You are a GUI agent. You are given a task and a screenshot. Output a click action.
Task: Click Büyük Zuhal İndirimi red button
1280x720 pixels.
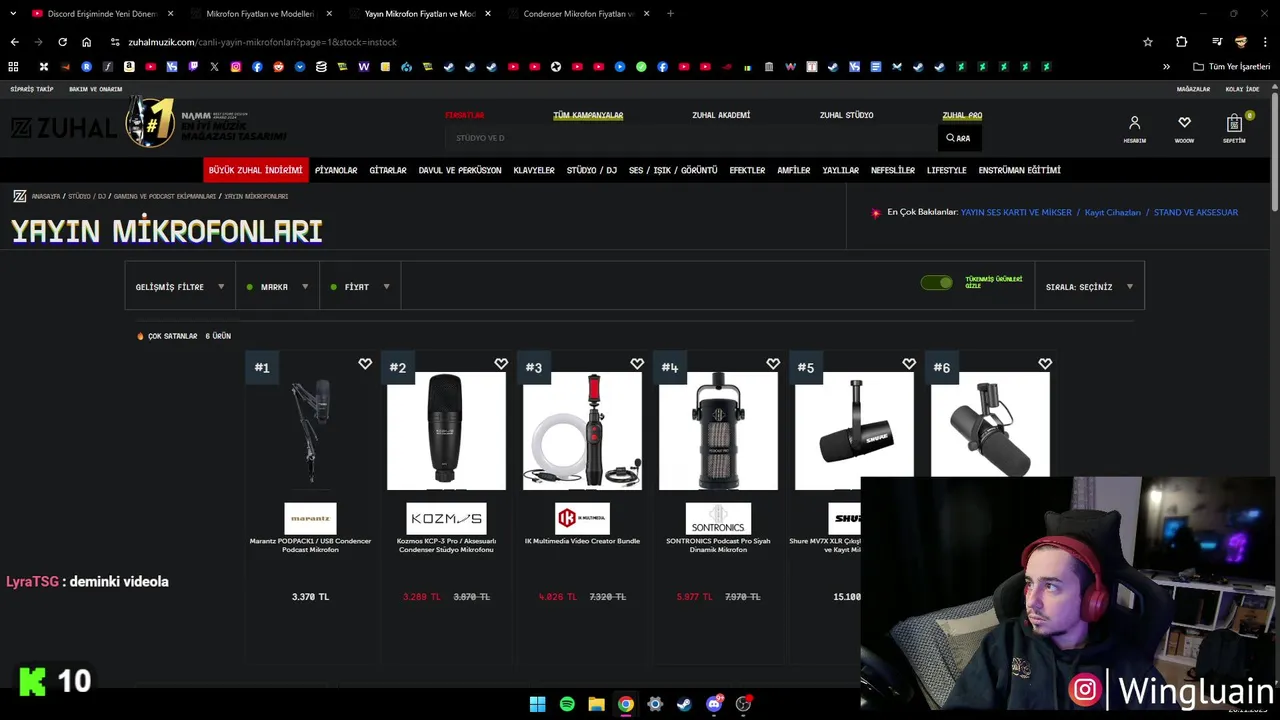(x=256, y=170)
